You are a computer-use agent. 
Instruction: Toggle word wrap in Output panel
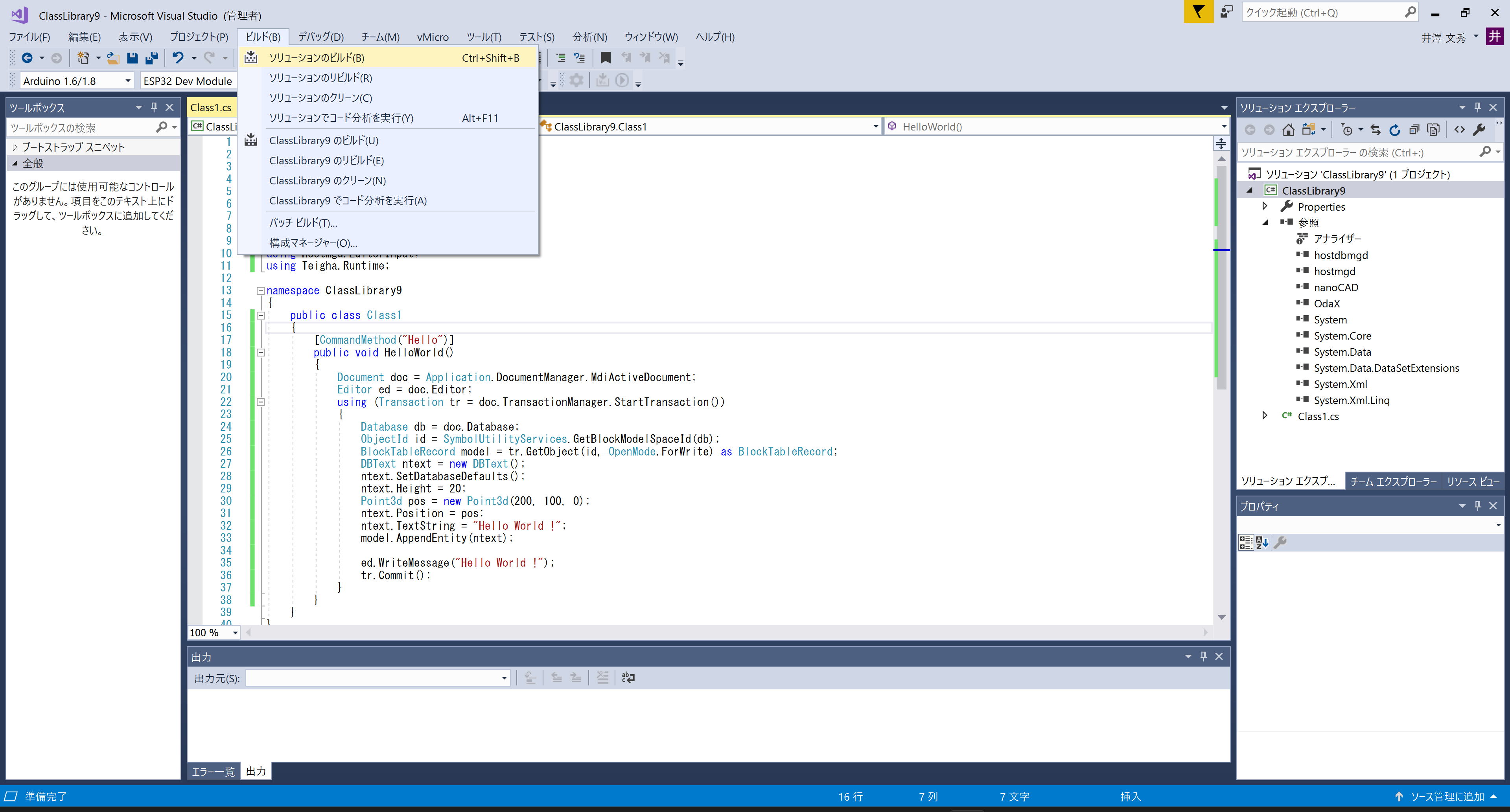pyautogui.click(x=628, y=678)
